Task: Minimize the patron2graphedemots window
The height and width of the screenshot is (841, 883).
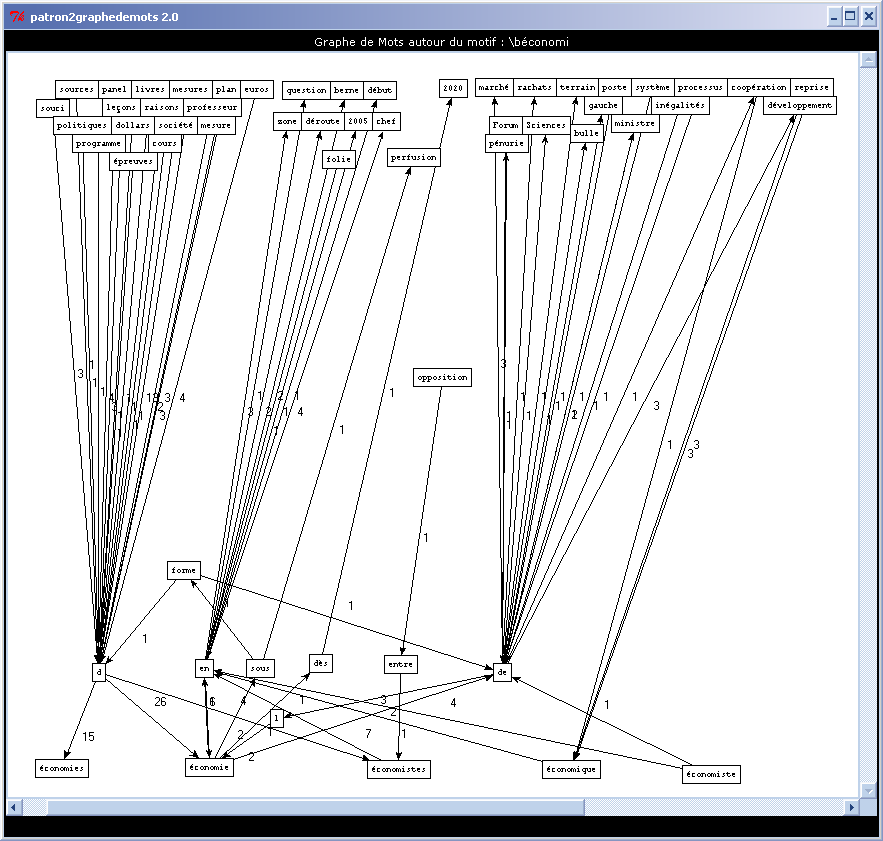Action: [x=835, y=17]
